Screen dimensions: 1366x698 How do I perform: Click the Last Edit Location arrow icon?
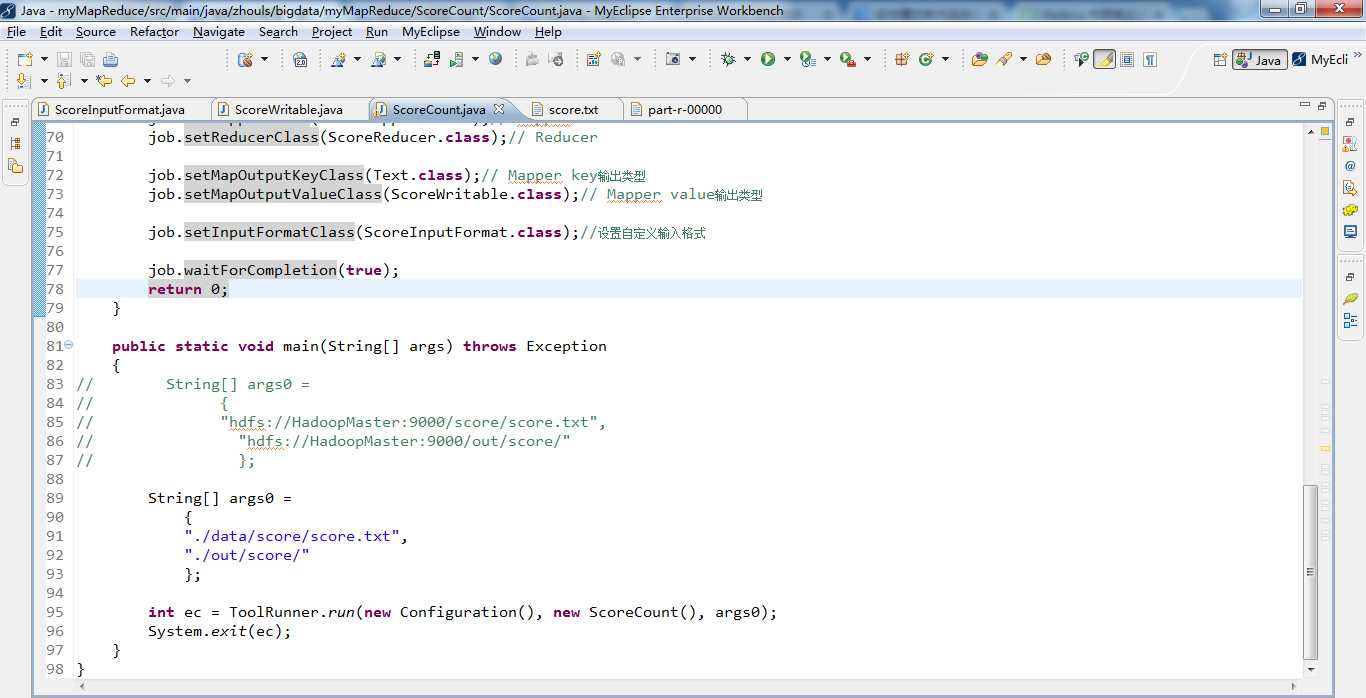pos(103,80)
